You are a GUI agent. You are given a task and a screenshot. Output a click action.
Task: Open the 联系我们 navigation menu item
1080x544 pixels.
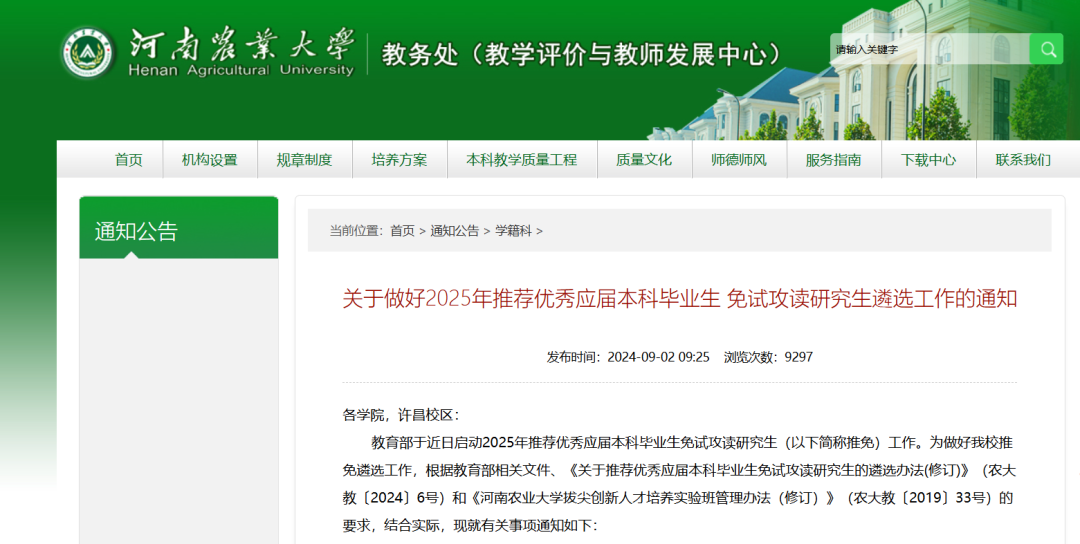point(1024,160)
